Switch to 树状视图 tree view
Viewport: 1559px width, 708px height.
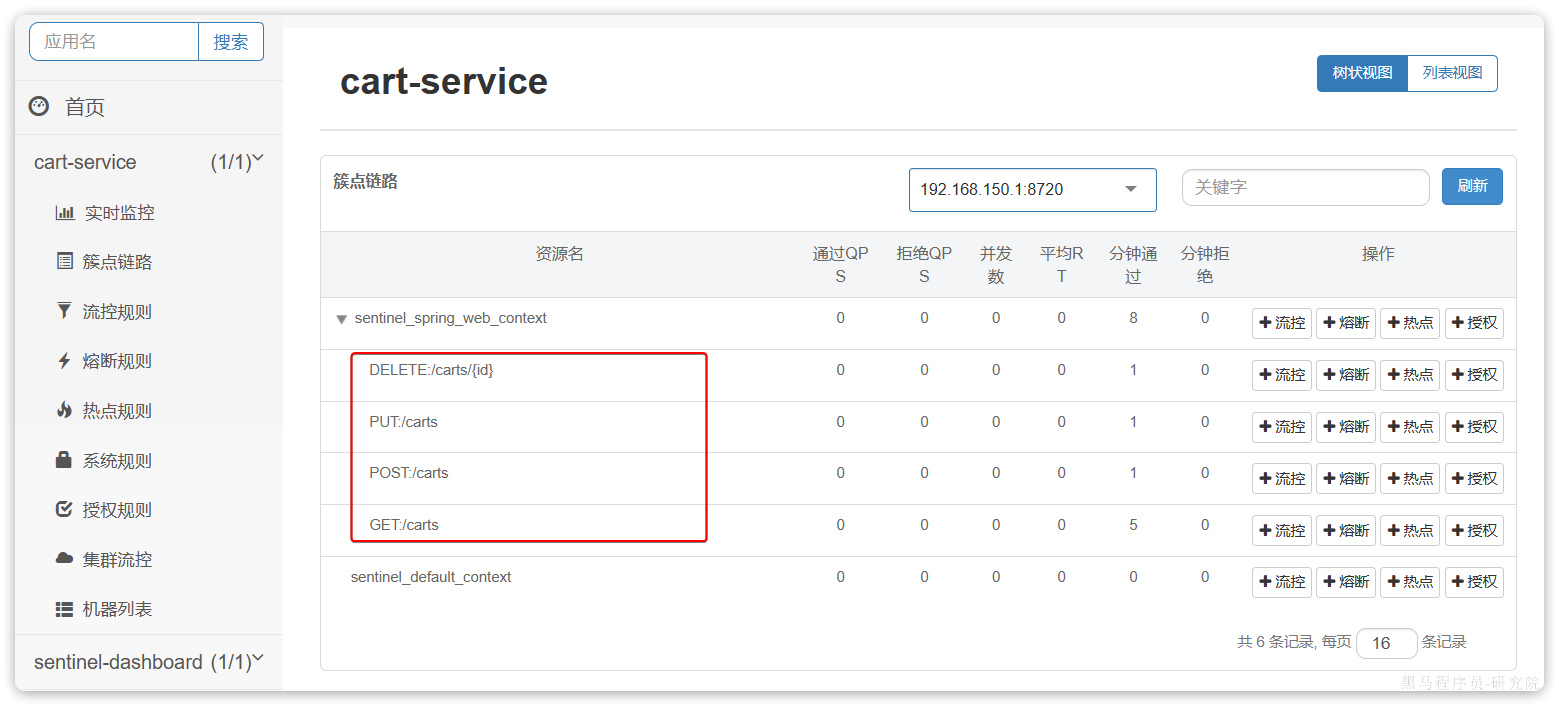pyautogui.click(x=1362, y=73)
